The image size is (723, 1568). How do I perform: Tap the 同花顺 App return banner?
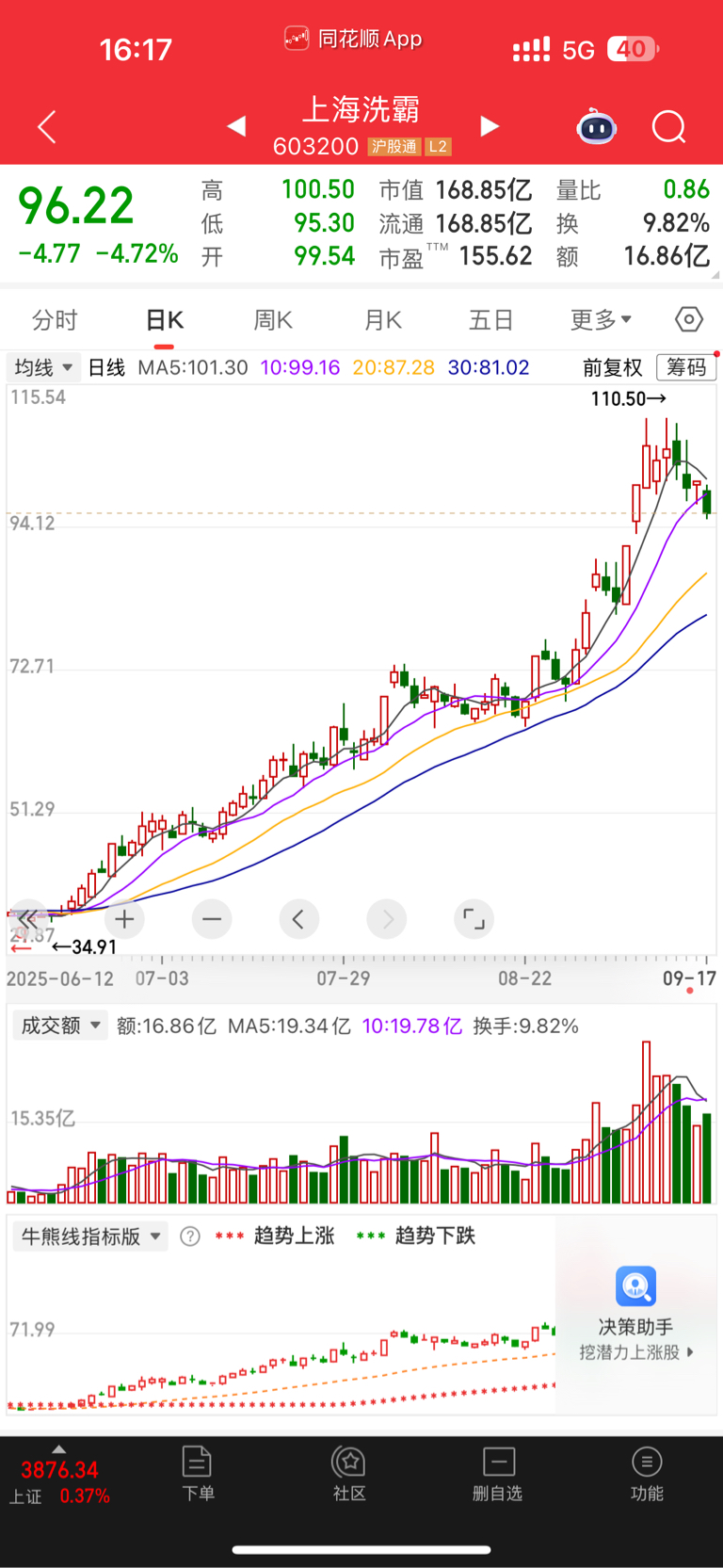[x=353, y=39]
